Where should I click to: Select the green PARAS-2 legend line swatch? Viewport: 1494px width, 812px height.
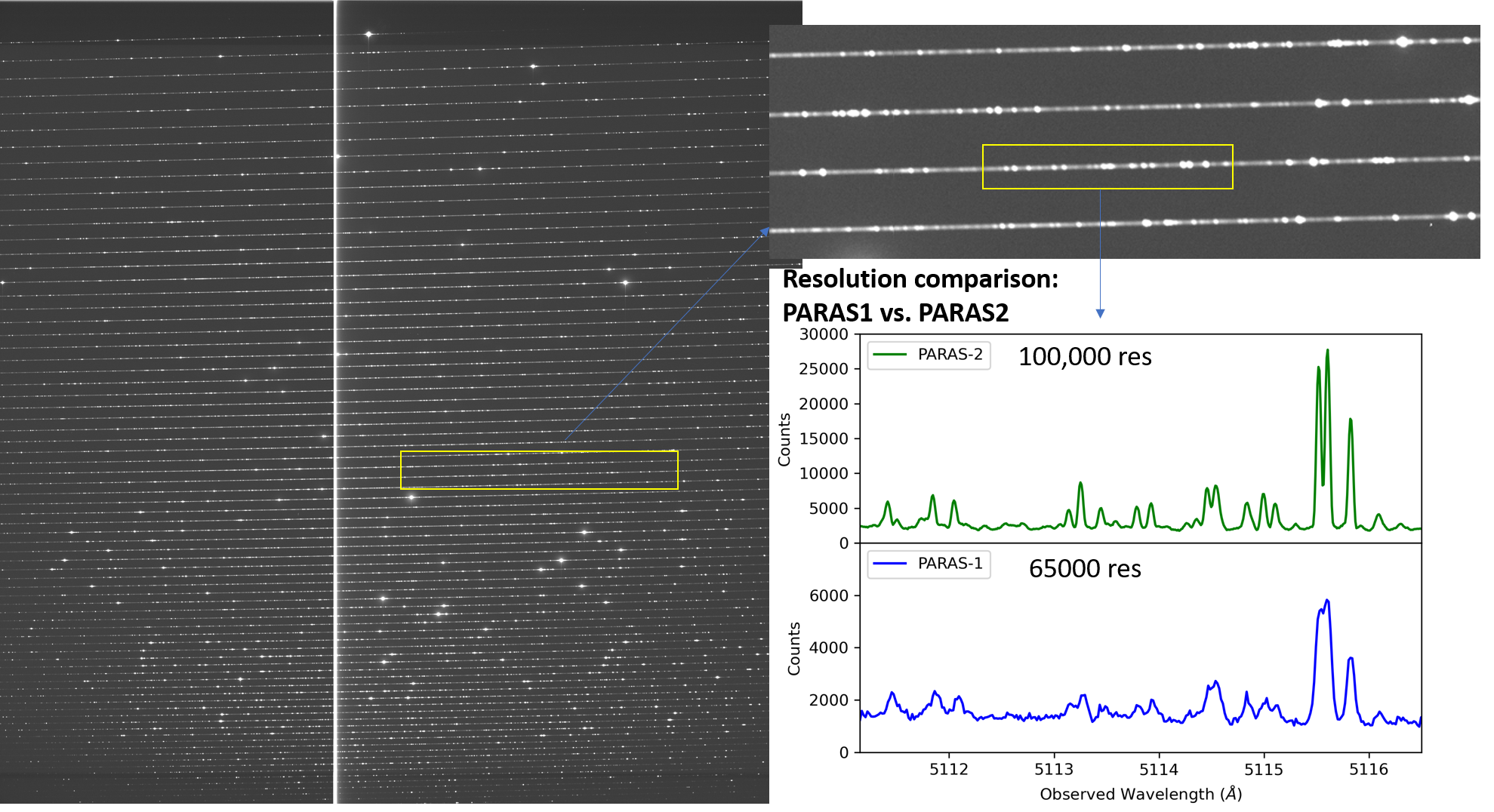pyautogui.click(x=889, y=355)
